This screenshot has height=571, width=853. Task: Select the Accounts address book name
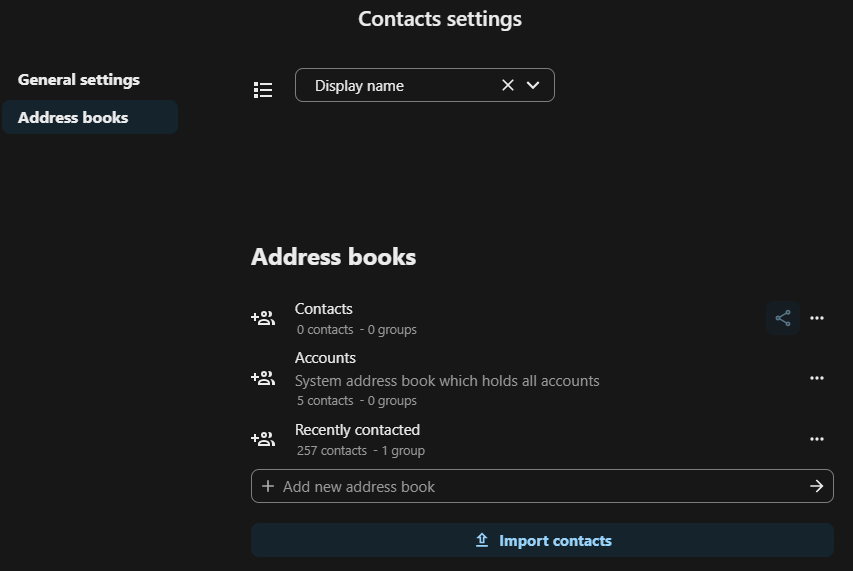325,358
